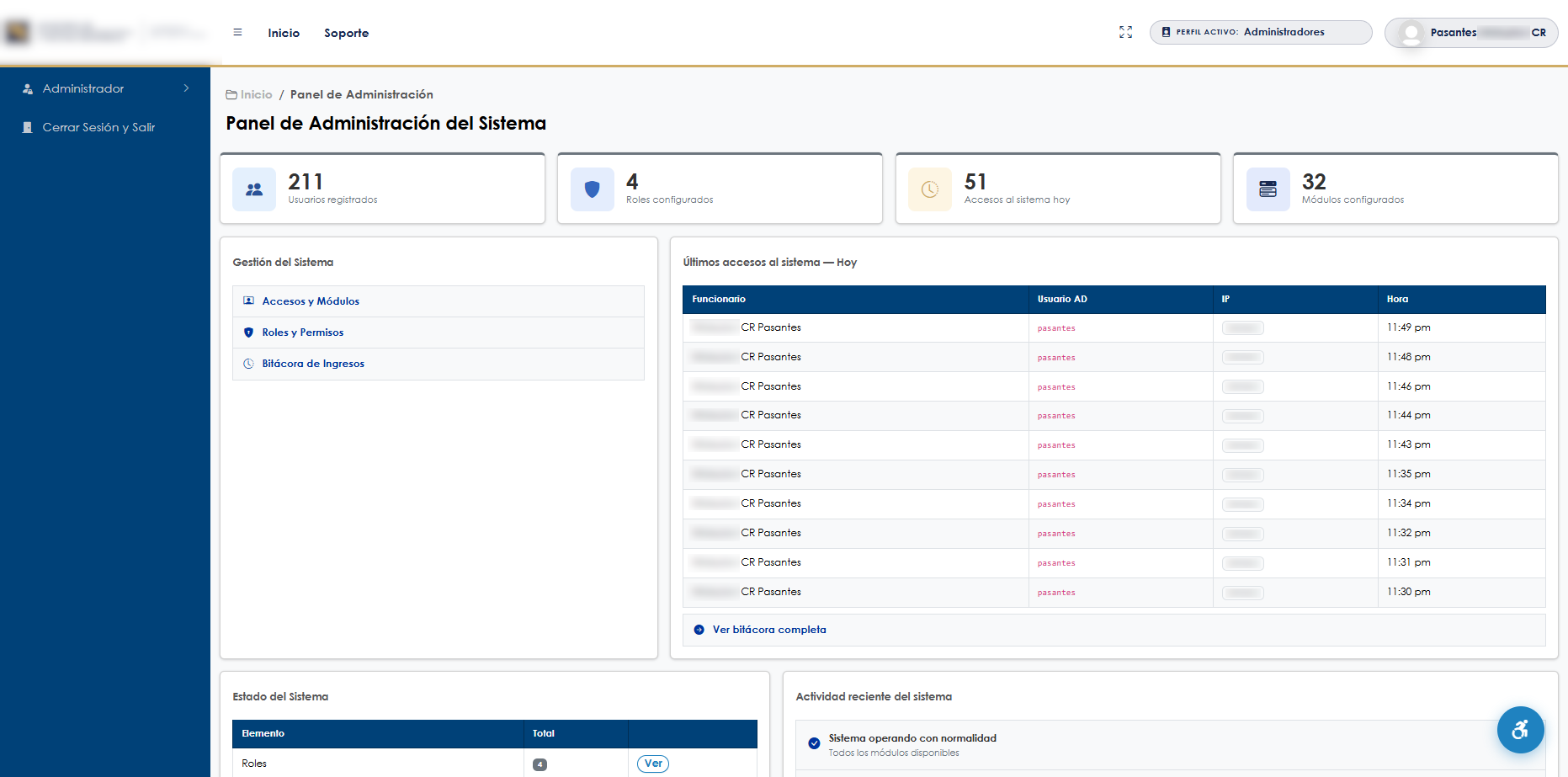Click the Ver button for Roles row
Image resolution: width=1568 pixels, height=777 pixels.
click(653, 764)
